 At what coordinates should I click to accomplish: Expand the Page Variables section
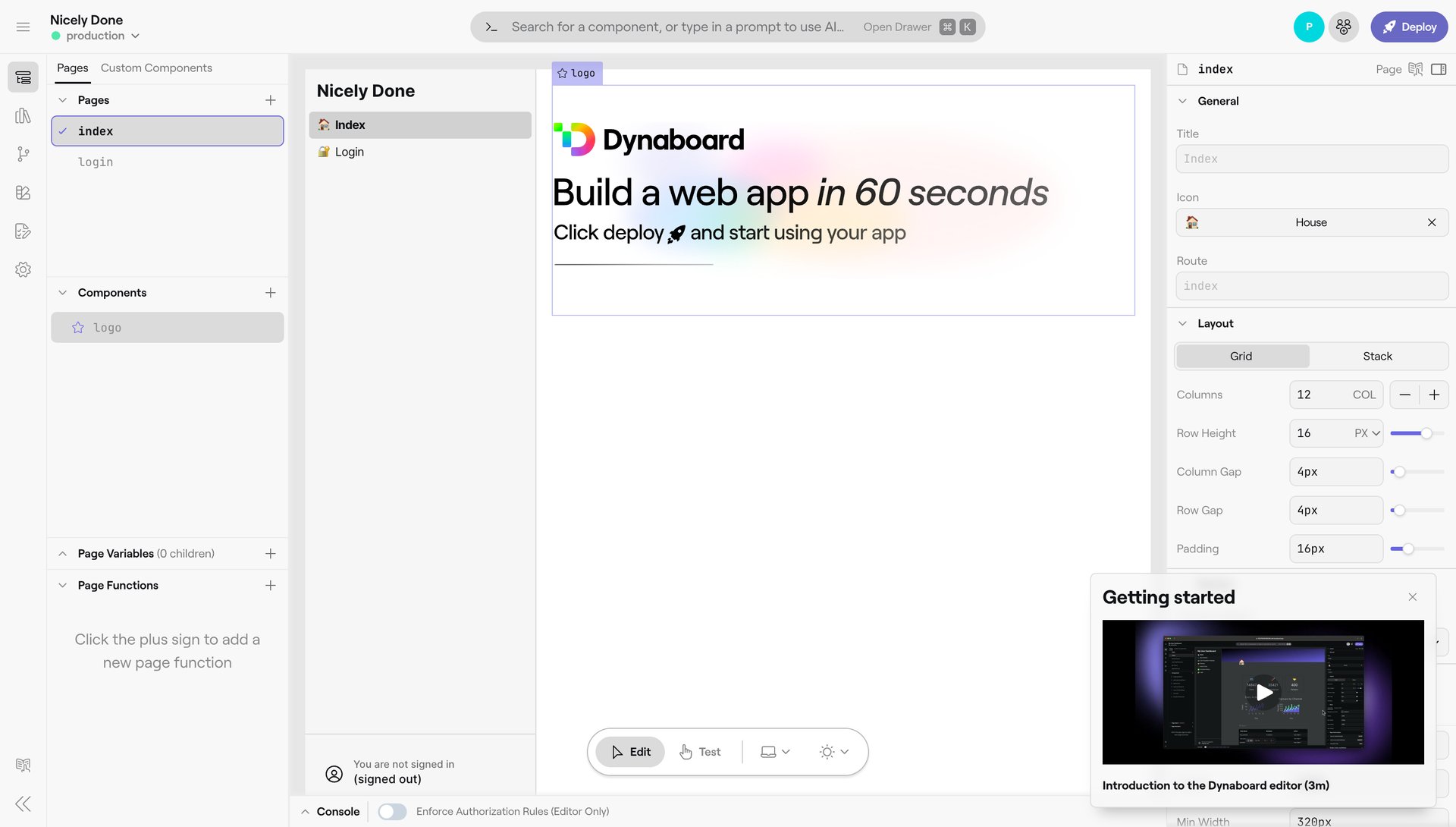62,553
